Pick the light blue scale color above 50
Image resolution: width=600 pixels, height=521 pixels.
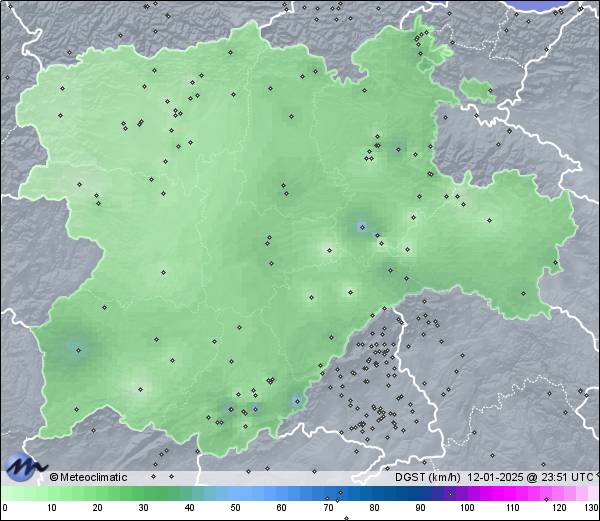tap(235, 493)
